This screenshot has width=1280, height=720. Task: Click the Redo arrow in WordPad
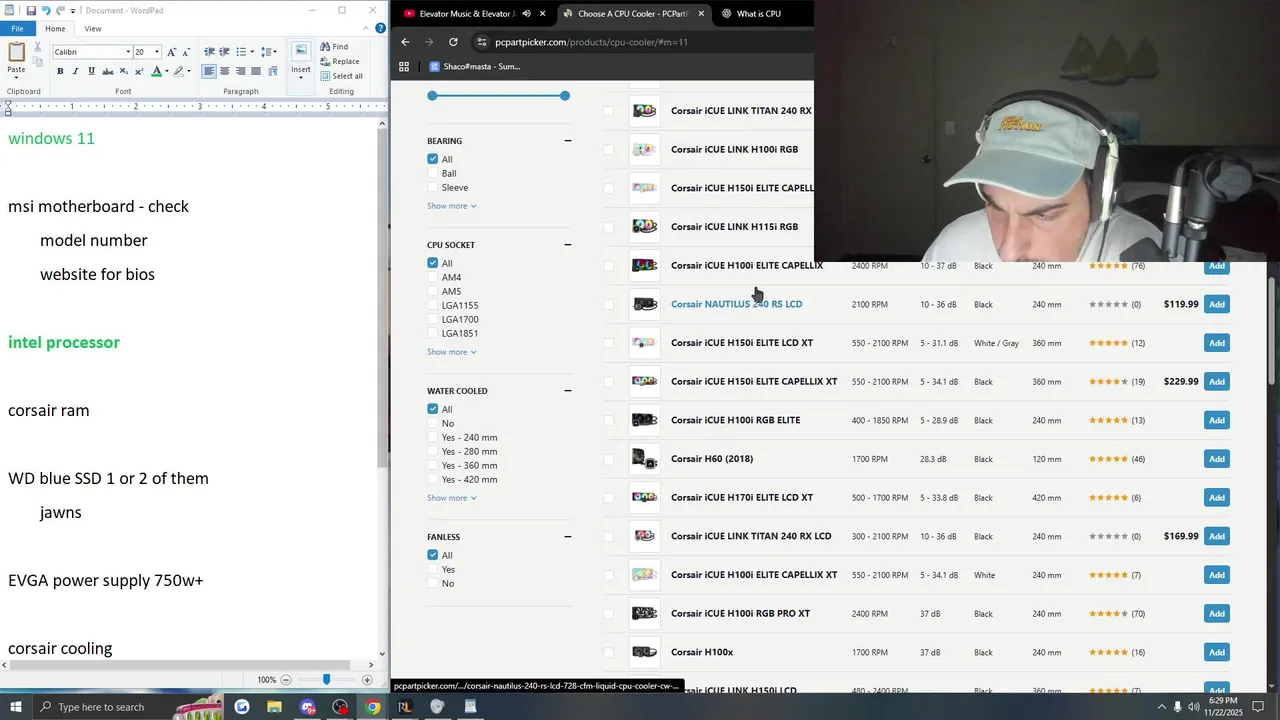pos(61,10)
